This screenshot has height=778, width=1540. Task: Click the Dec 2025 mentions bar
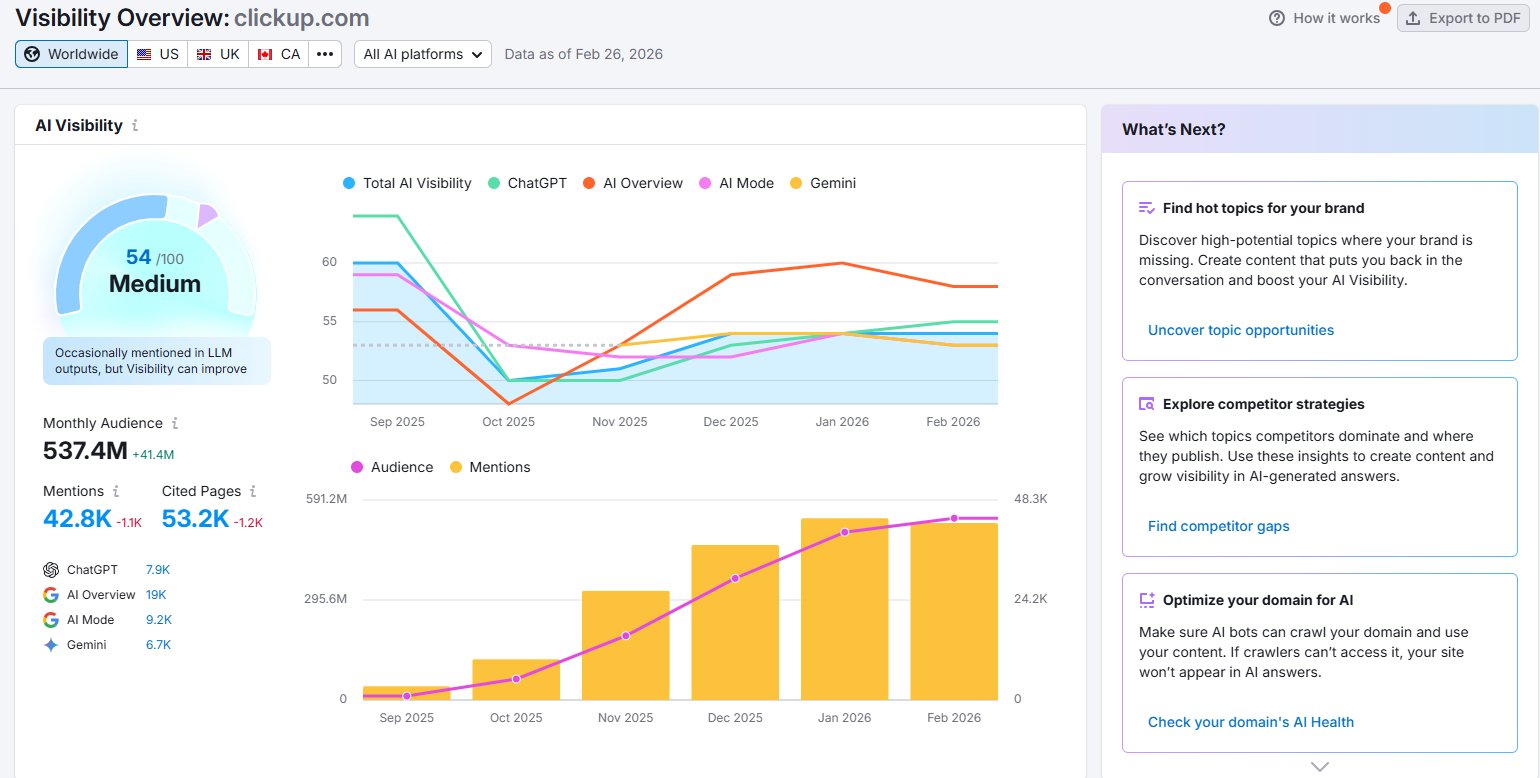pyautogui.click(x=735, y=622)
